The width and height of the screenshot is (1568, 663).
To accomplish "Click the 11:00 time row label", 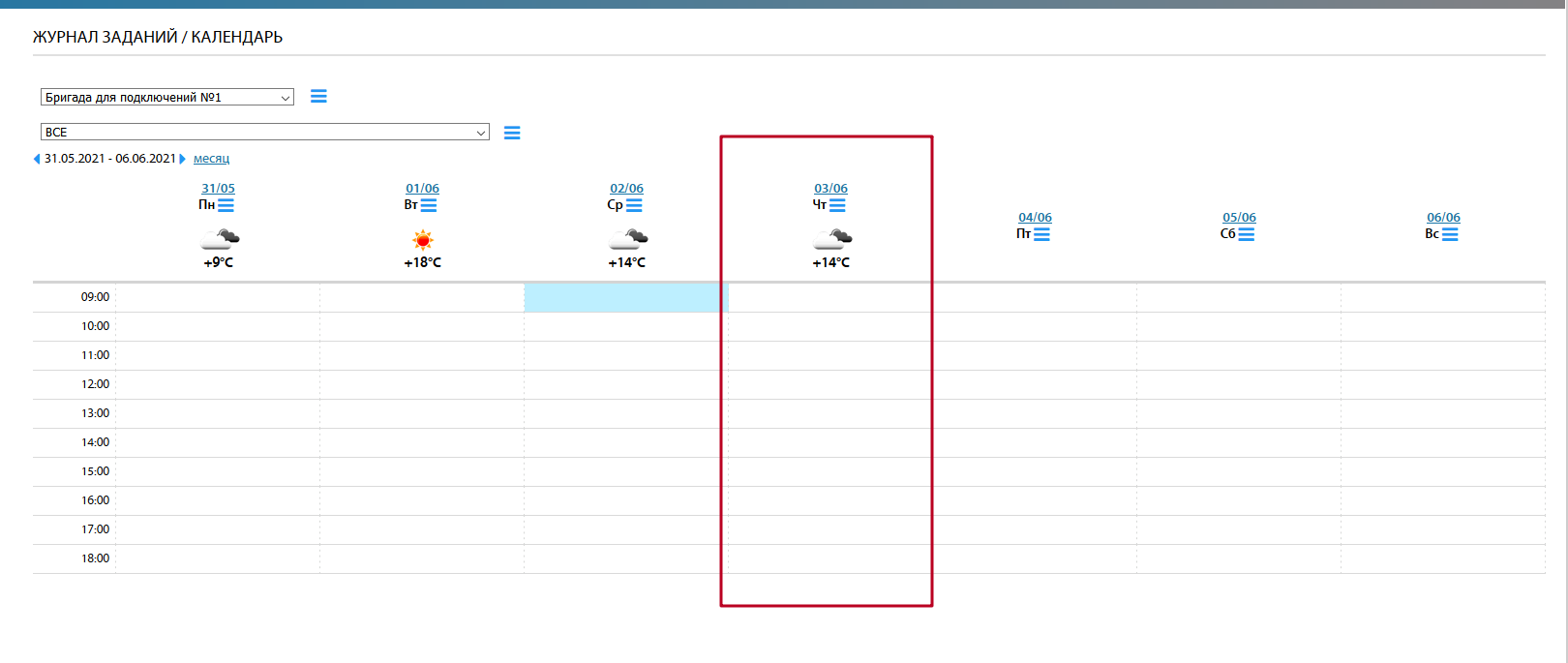I will click(95, 355).
